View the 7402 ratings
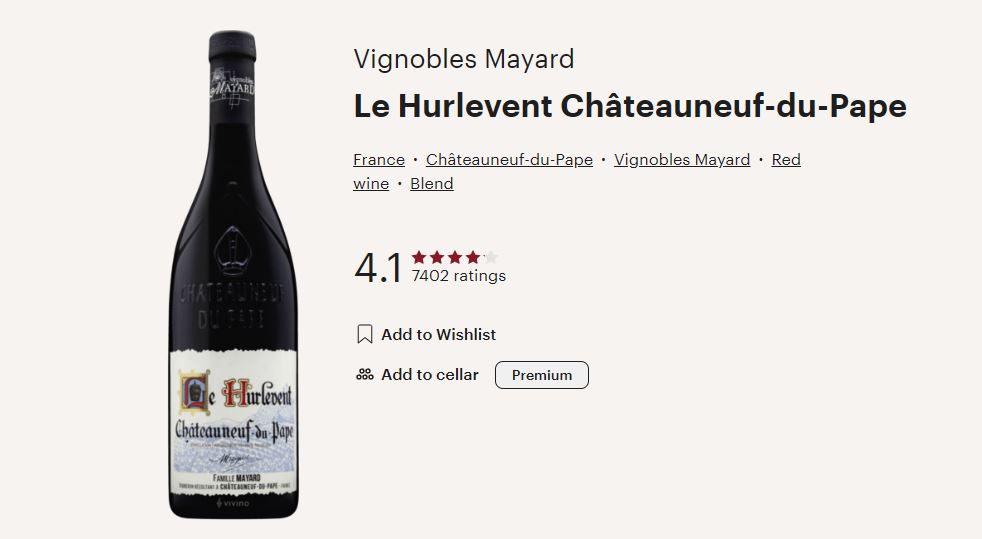 459,276
